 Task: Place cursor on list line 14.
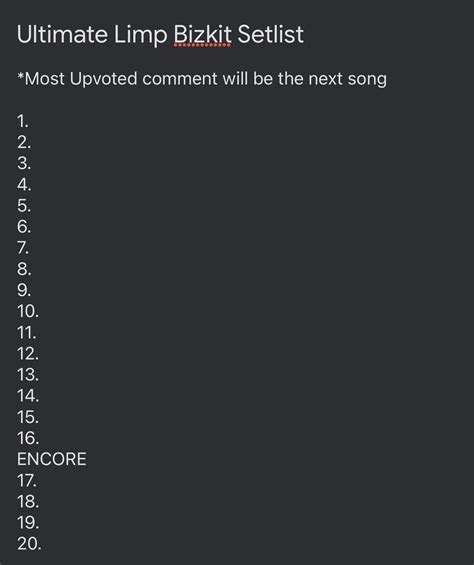click(28, 396)
